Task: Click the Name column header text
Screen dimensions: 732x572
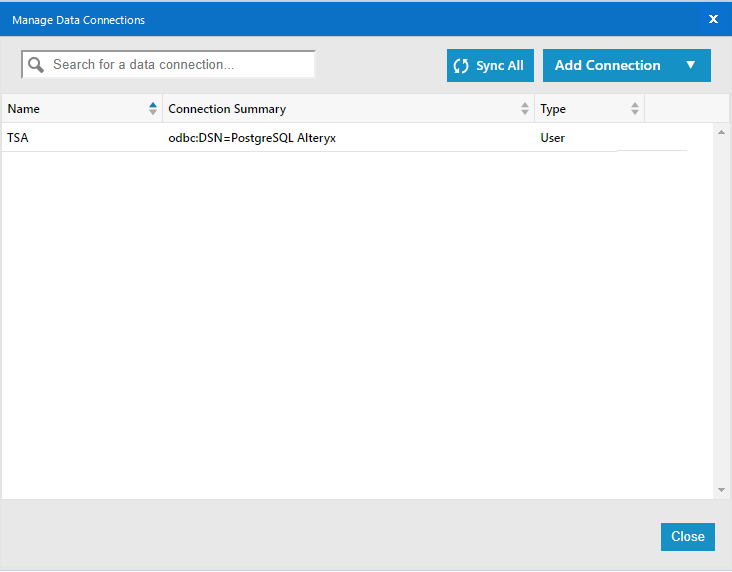Action: [23, 109]
